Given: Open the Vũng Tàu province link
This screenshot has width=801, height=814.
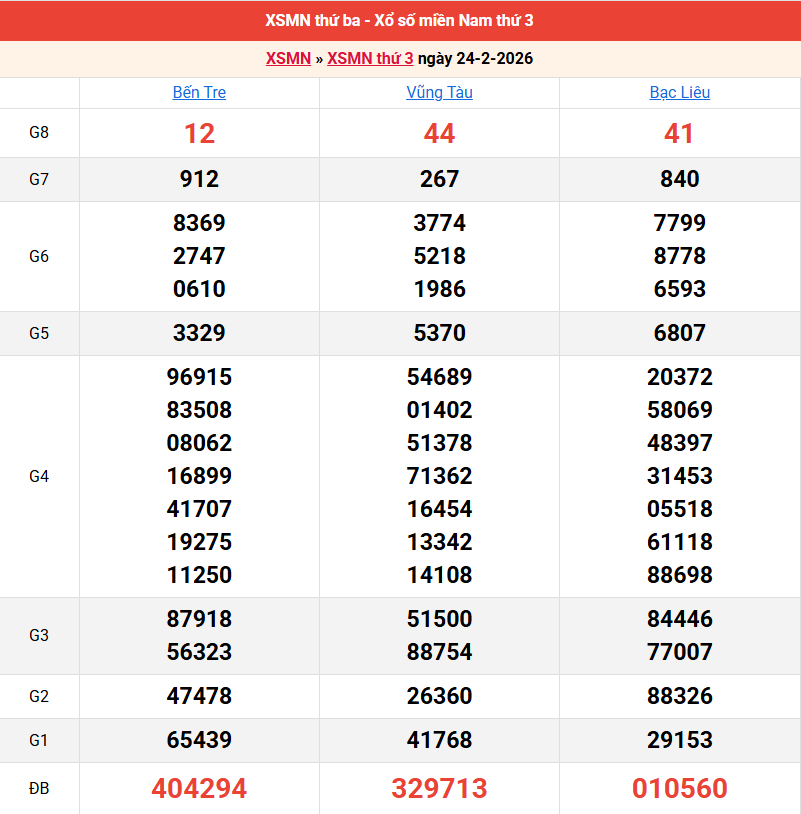Looking at the screenshot, I should [439, 93].
